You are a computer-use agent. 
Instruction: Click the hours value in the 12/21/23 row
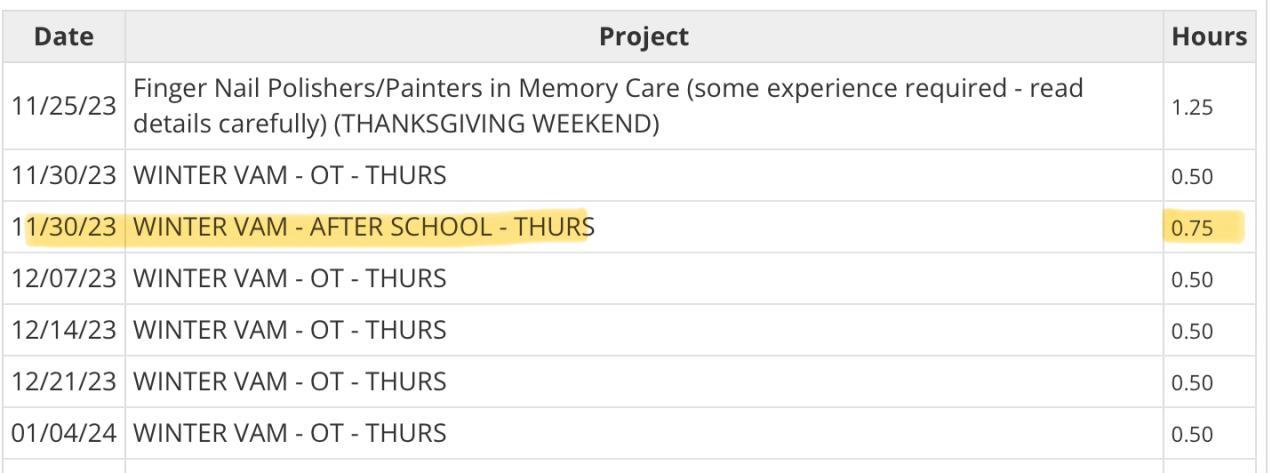click(1193, 383)
